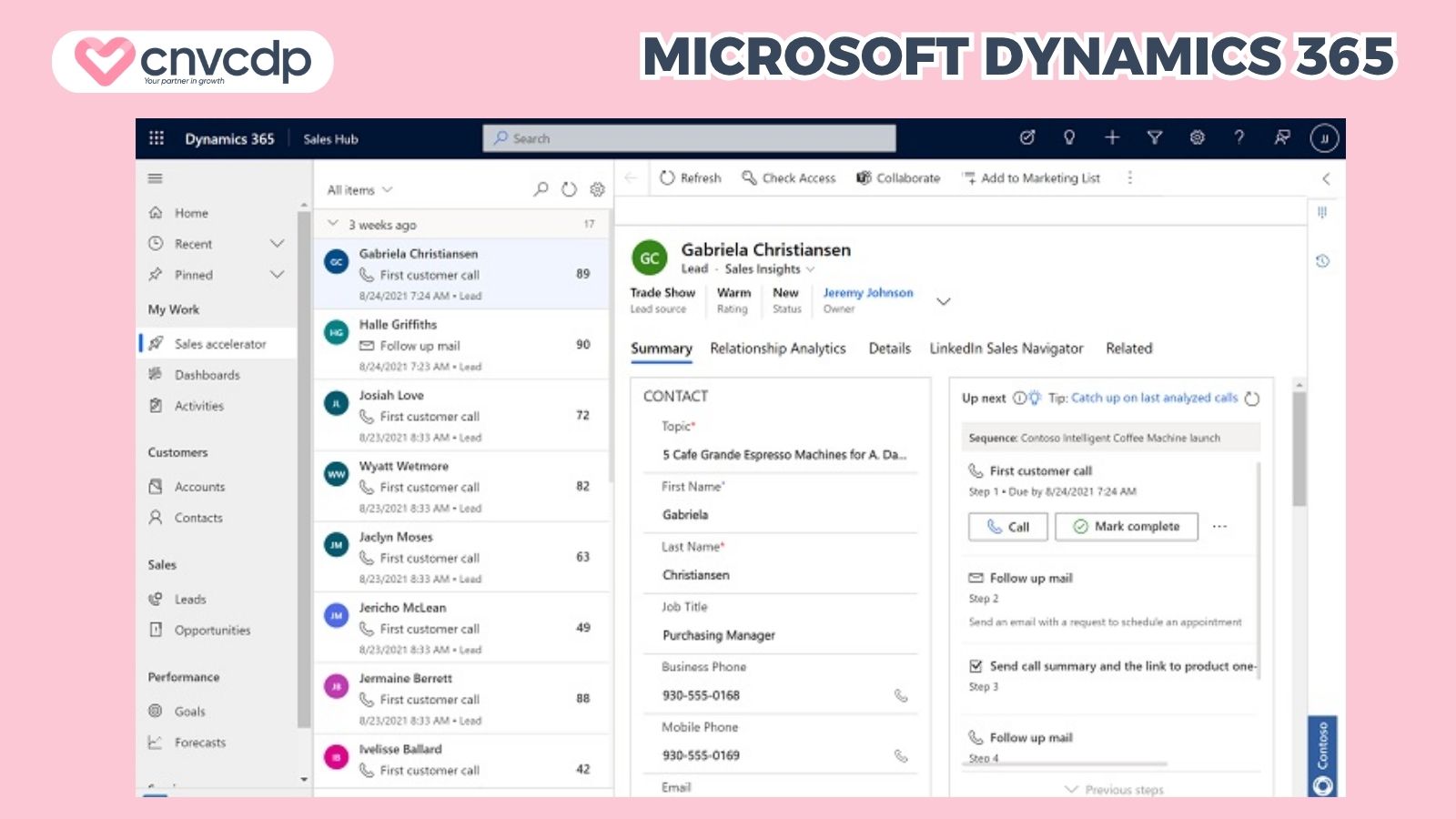Expand the Pinned navigation group

[x=277, y=275]
